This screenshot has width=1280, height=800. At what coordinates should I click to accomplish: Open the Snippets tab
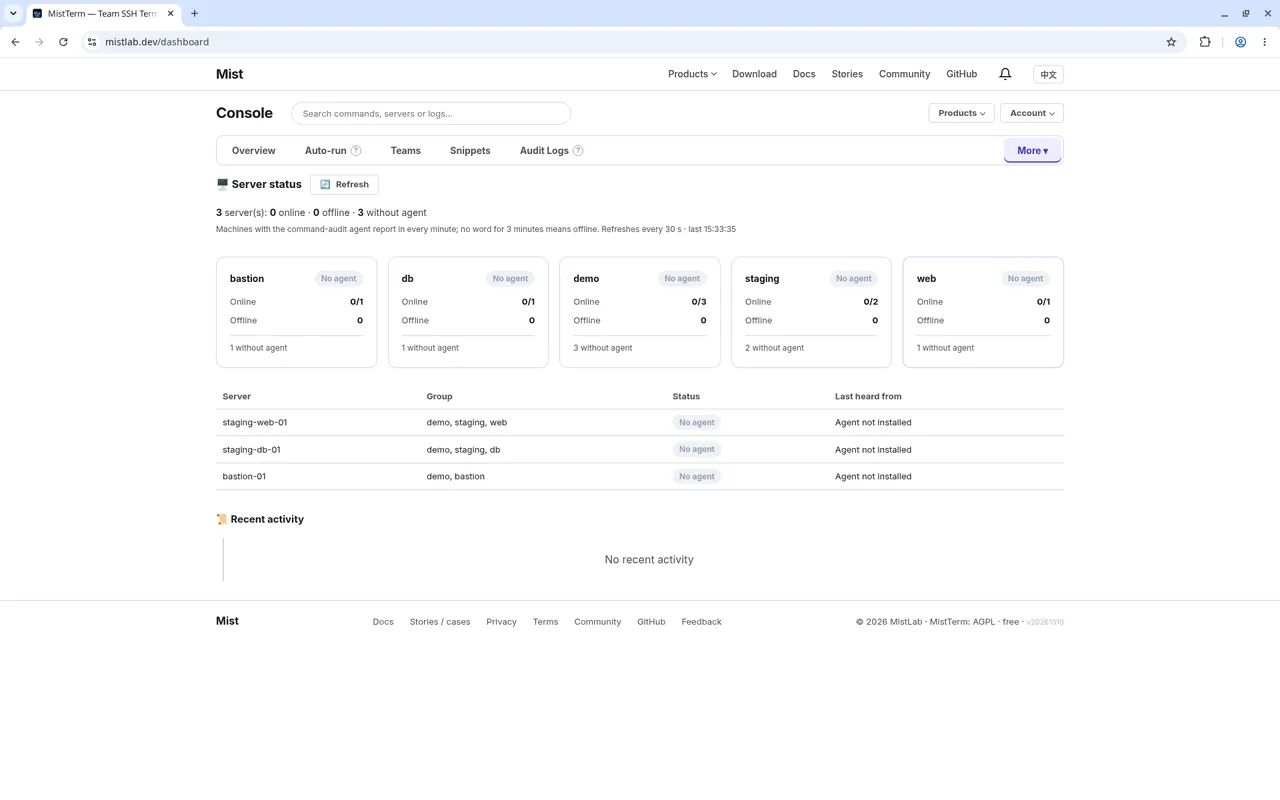pyautogui.click(x=470, y=151)
